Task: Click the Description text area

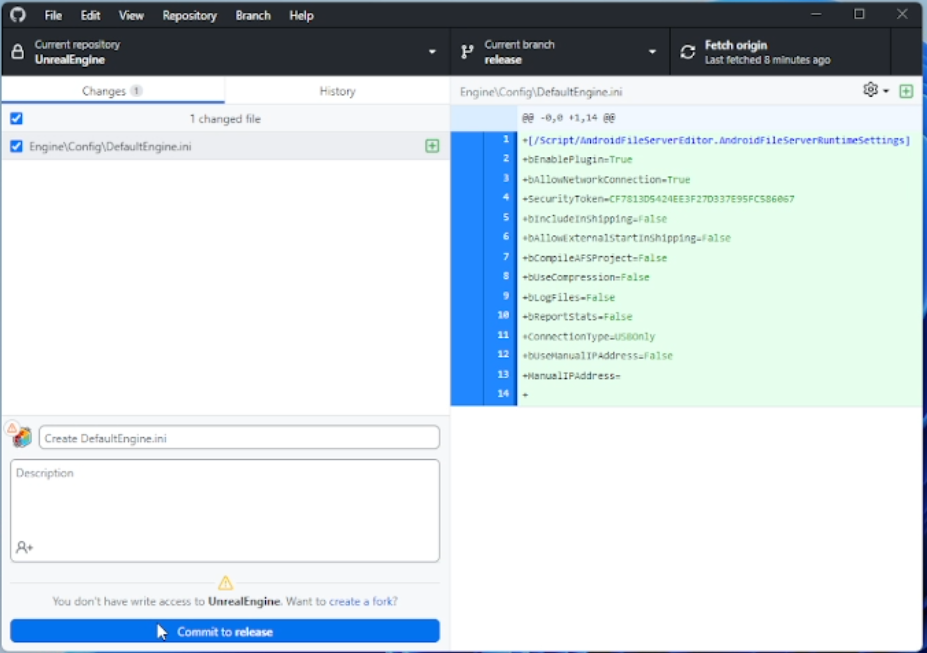Action: pos(225,511)
